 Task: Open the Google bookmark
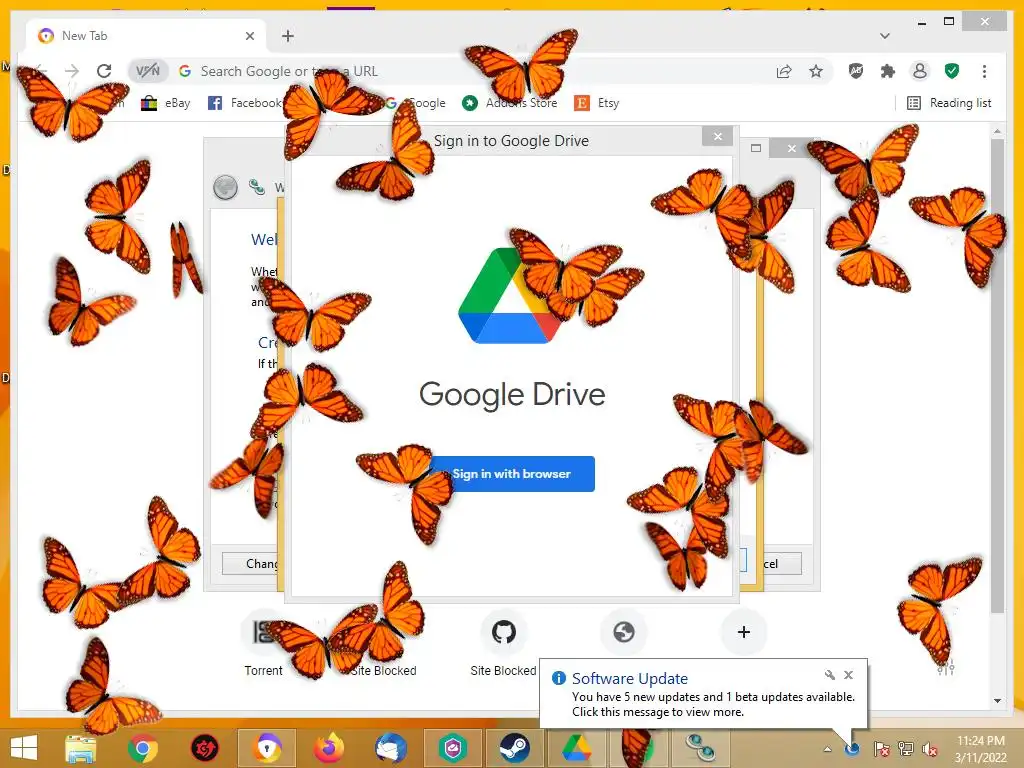416,103
